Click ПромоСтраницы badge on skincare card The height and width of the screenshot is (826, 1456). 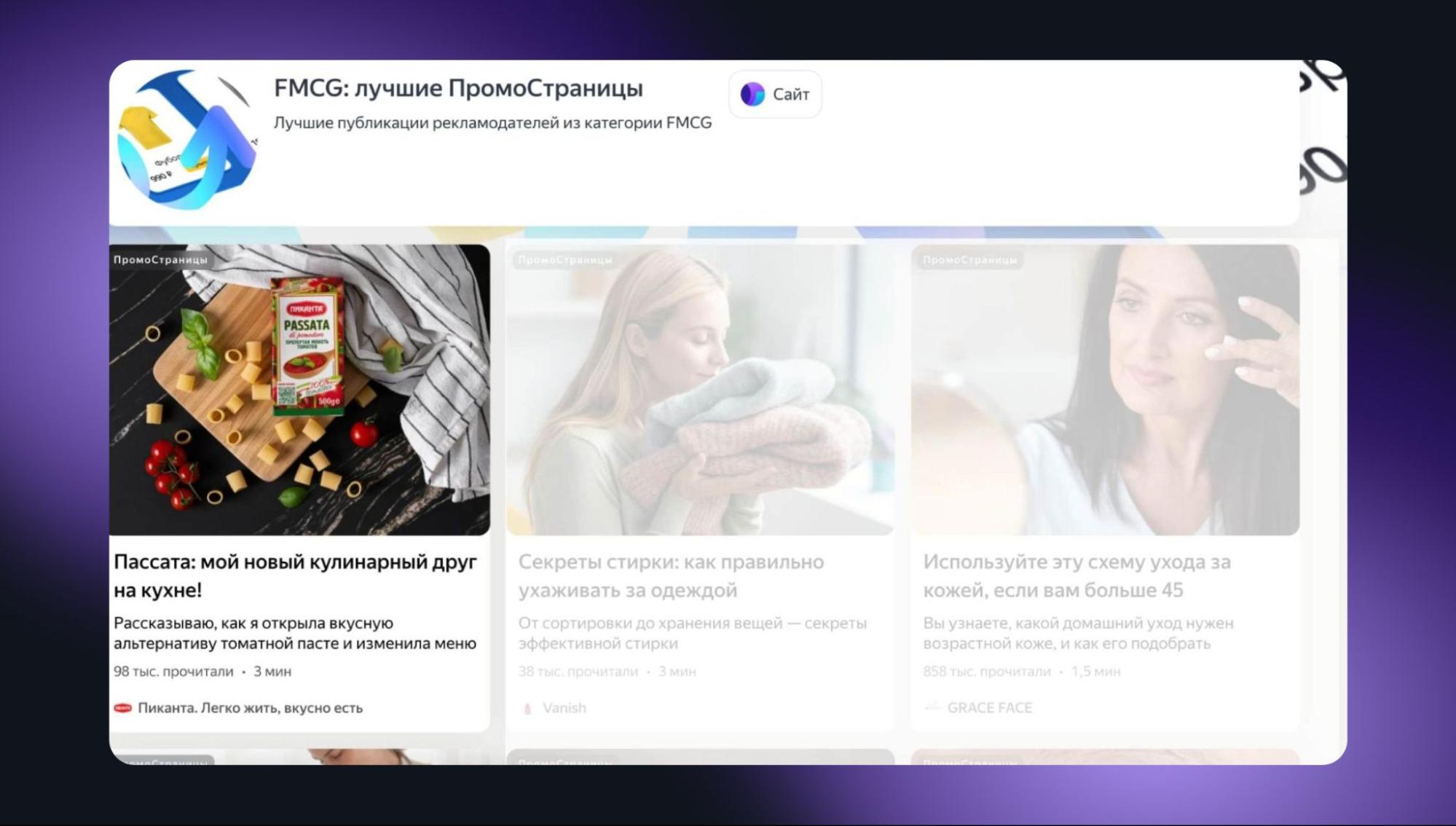click(969, 259)
